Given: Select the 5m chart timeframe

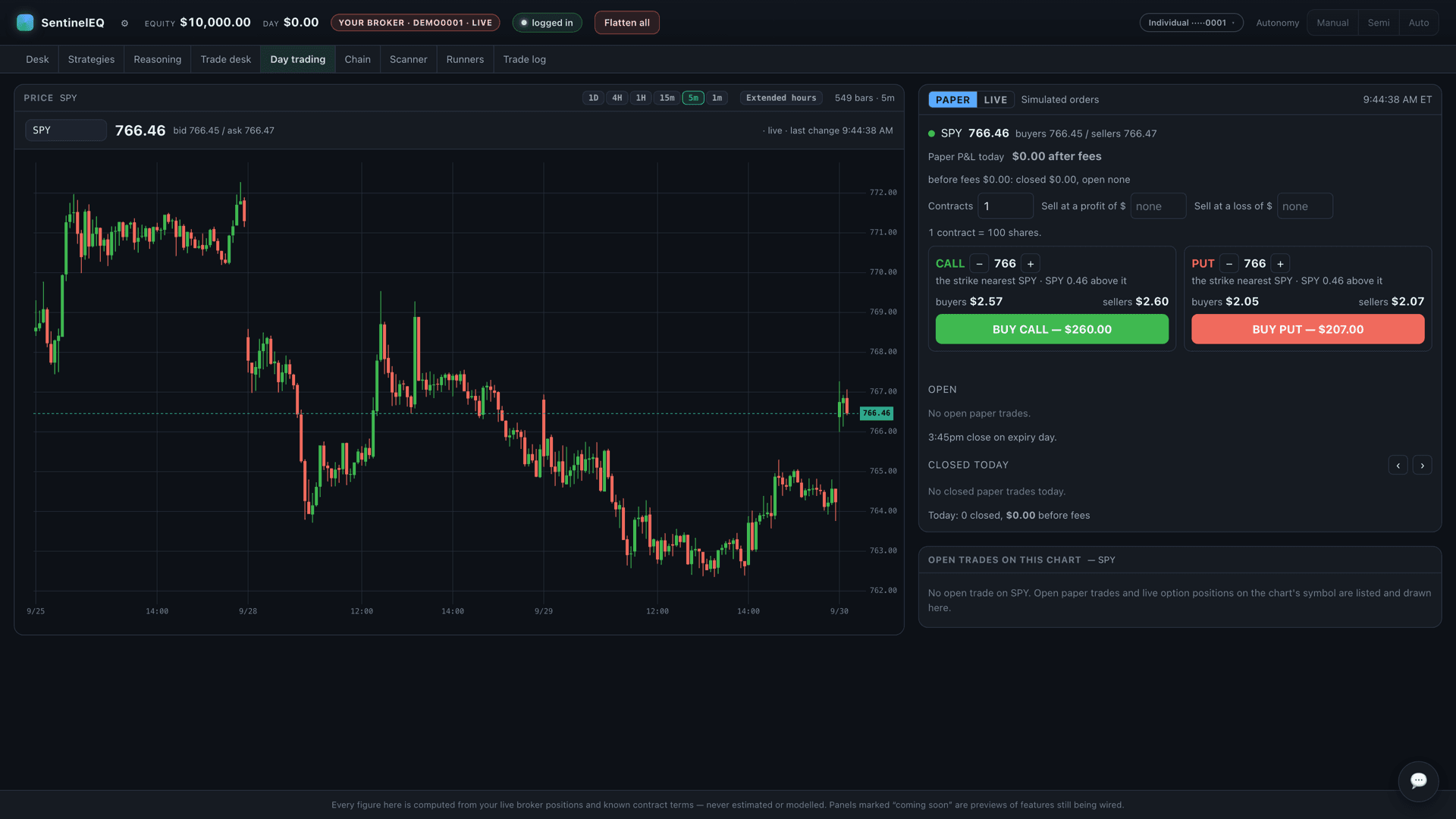Looking at the screenshot, I should (x=693, y=98).
